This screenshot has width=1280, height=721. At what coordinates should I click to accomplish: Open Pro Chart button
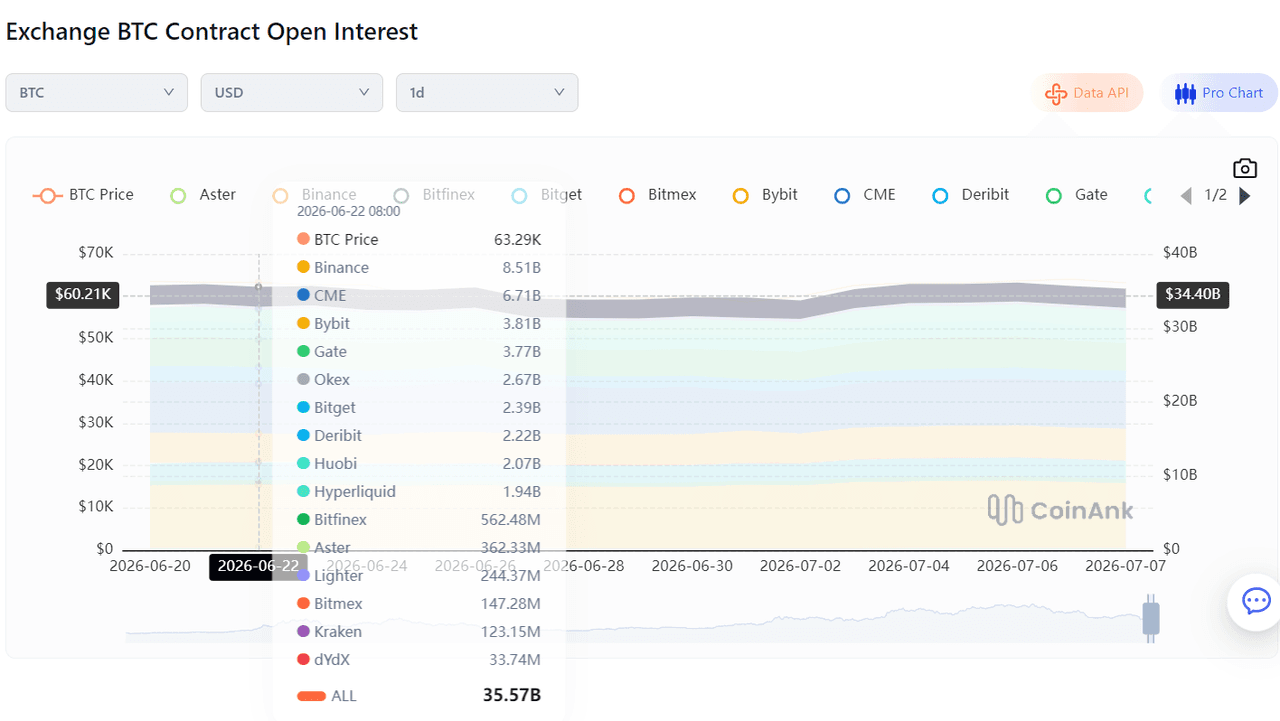(x=1219, y=93)
